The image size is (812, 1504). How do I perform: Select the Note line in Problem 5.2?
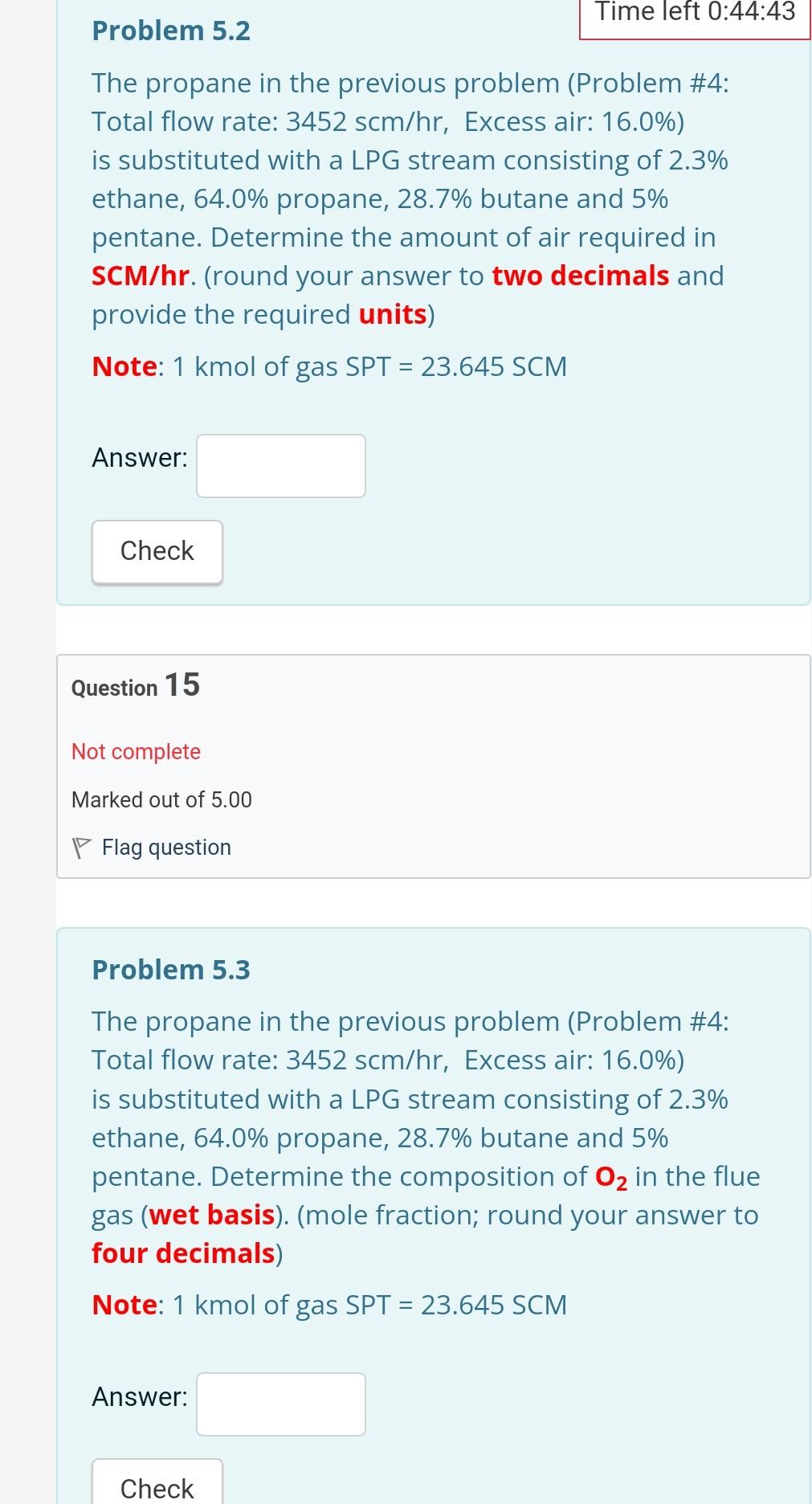[329, 366]
